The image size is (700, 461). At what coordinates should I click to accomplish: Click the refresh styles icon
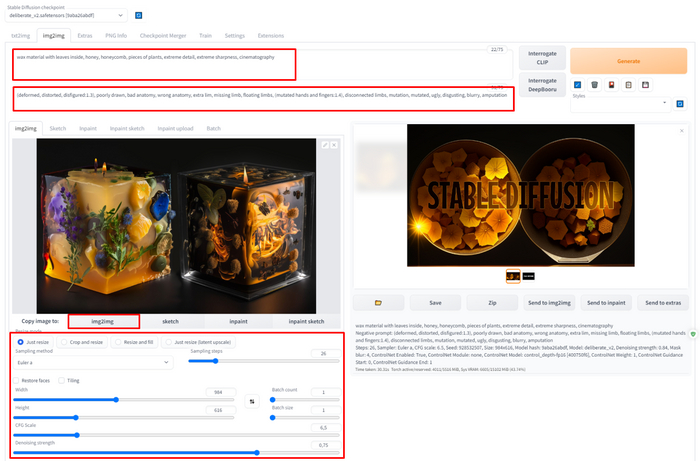point(679,103)
